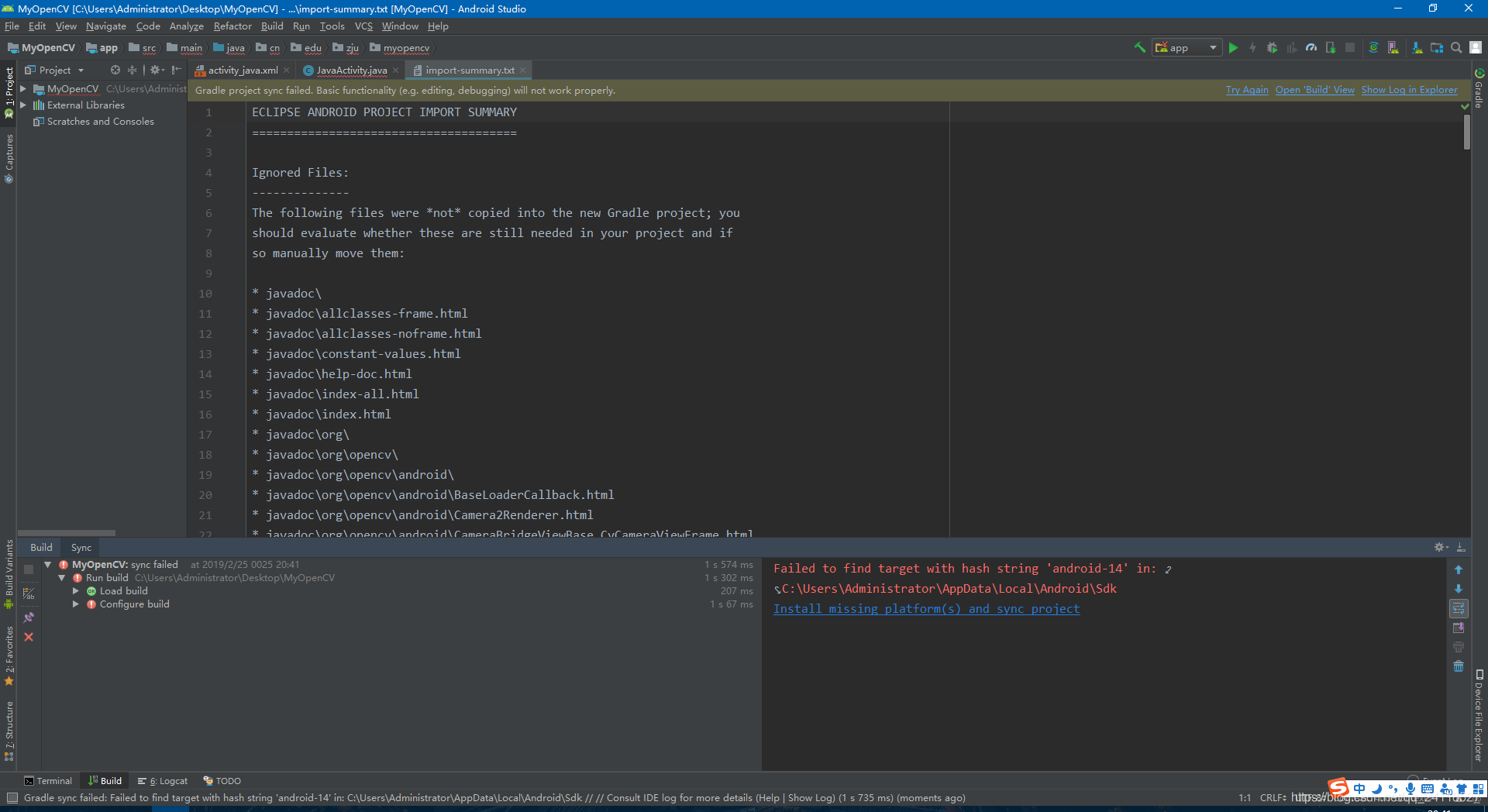Click the Stop square icon in toolbar
1488x812 pixels.
pyautogui.click(x=1350, y=47)
